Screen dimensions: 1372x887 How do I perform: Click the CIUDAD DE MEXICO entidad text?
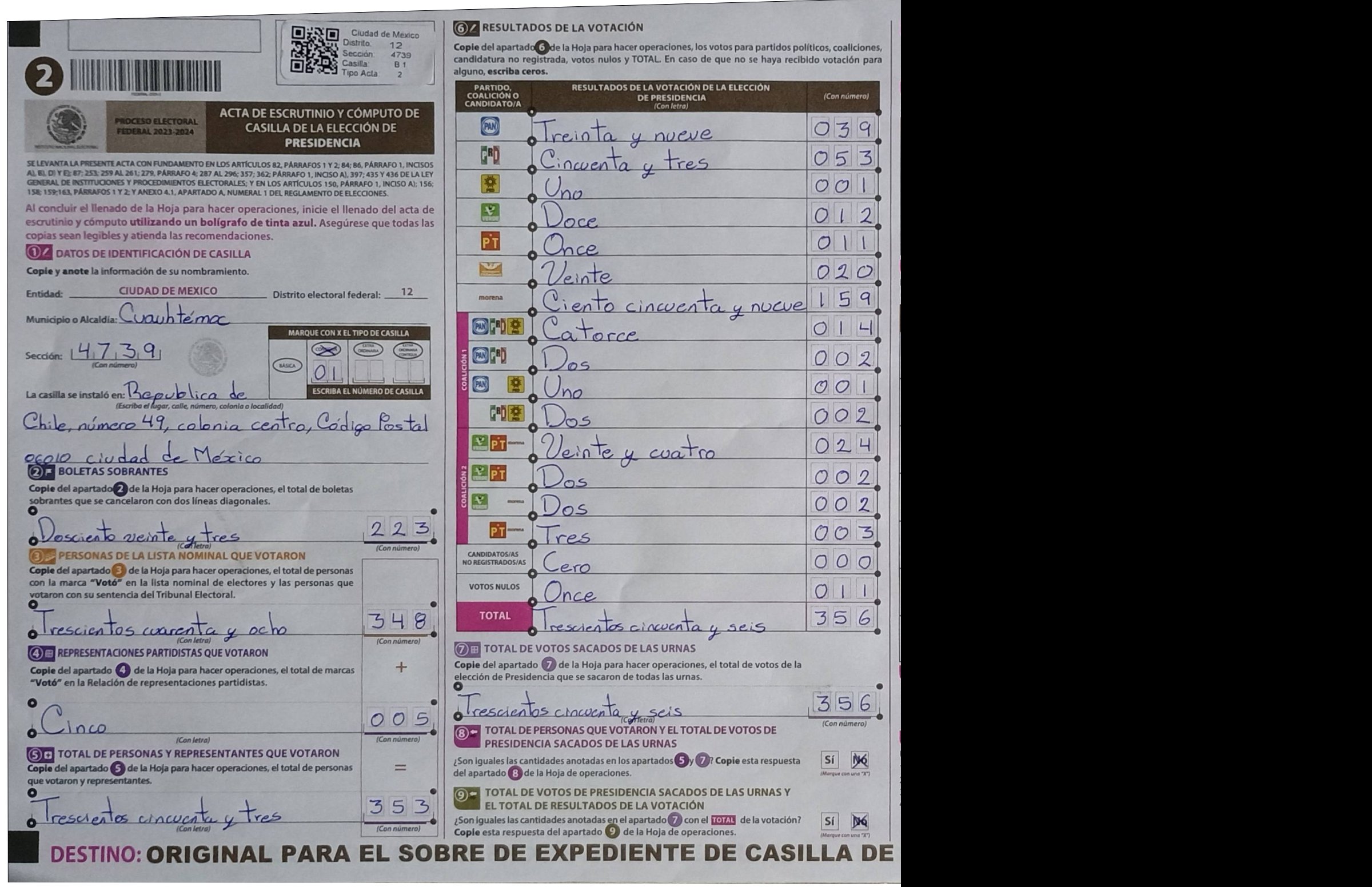168,291
